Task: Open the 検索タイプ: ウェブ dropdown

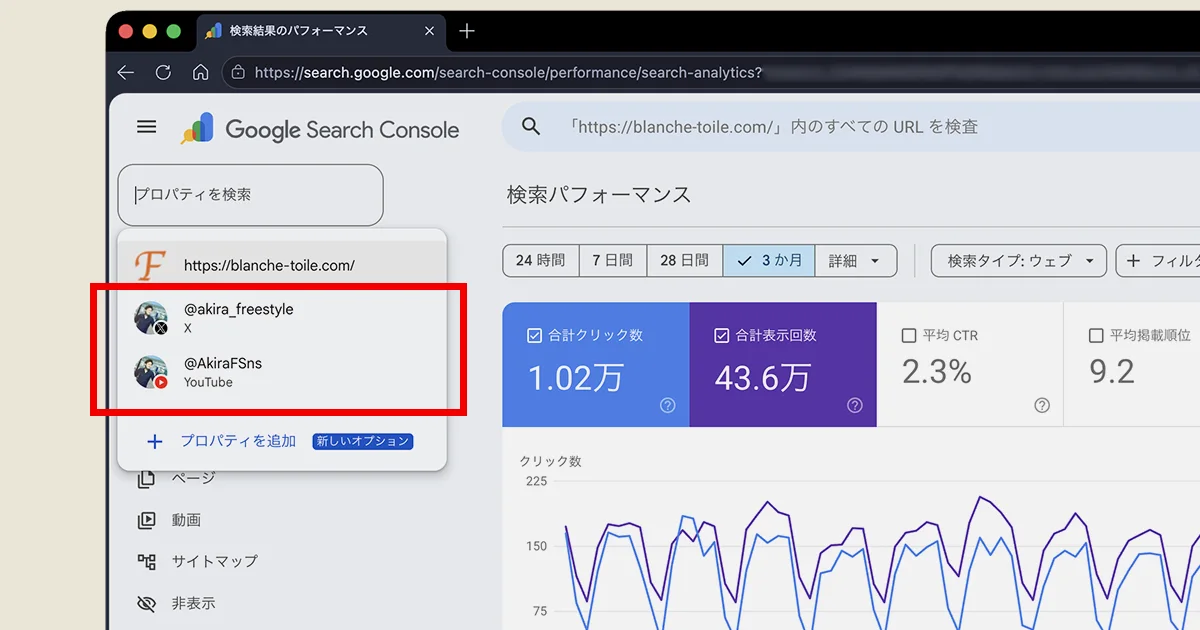Action: 1019,261
